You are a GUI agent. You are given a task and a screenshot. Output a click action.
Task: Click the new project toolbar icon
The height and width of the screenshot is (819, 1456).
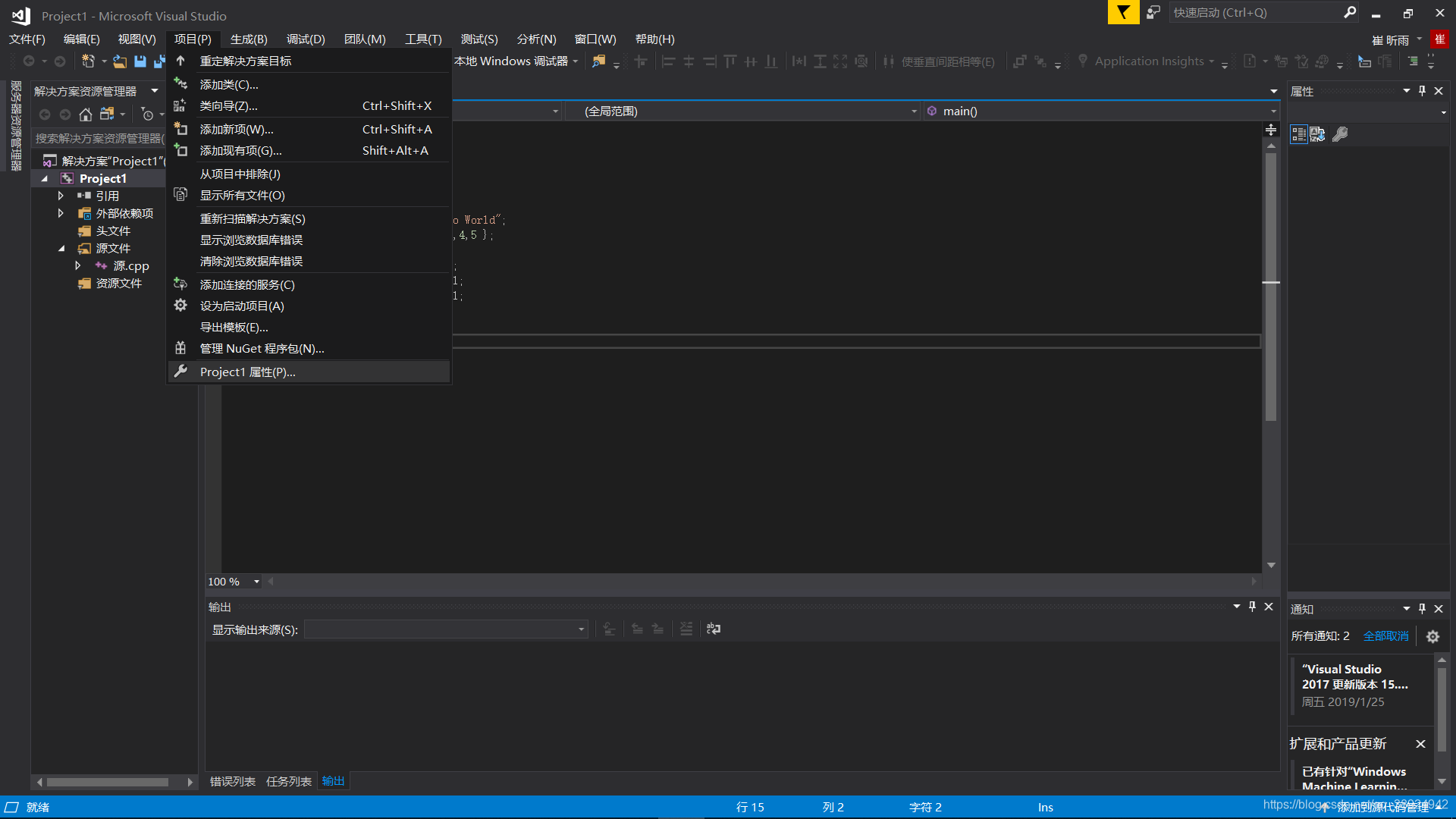(x=89, y=61)
